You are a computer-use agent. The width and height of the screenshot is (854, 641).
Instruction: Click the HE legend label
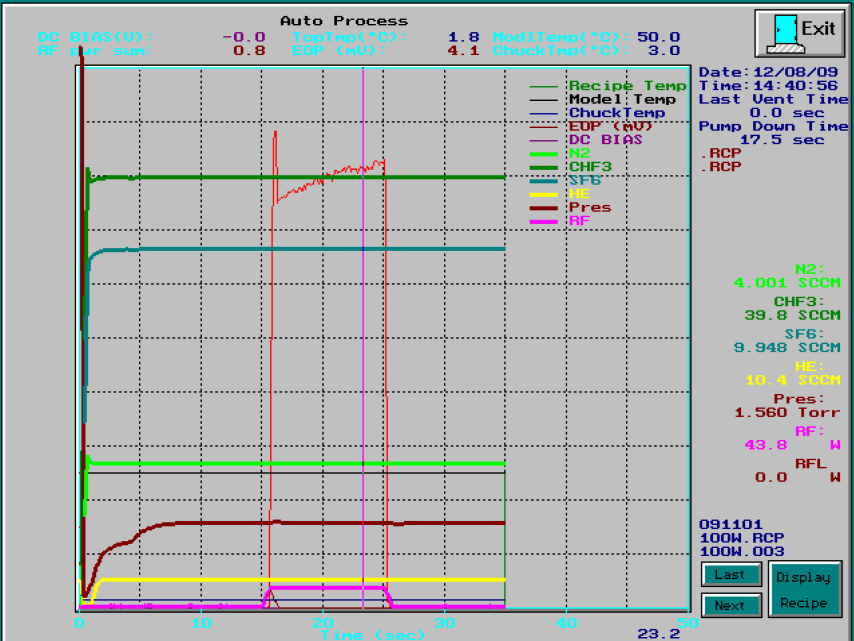click(579, 194)
